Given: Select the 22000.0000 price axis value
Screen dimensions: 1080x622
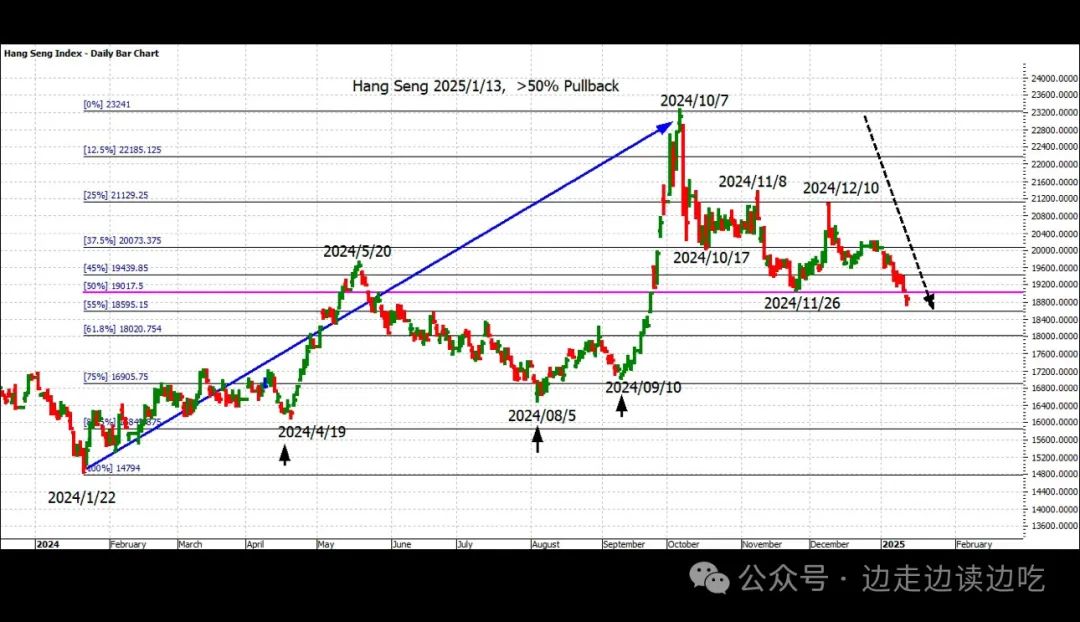Looking at the screenshot, I should point(1055,165).
